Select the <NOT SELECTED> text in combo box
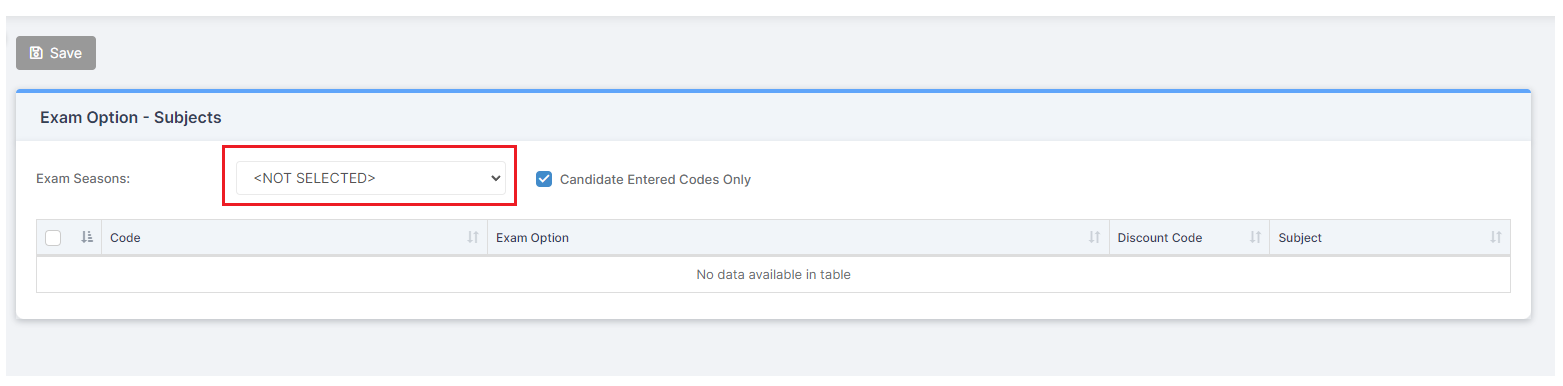The height and width of the screenshot is (386, 1563). [x=315, y=178]
